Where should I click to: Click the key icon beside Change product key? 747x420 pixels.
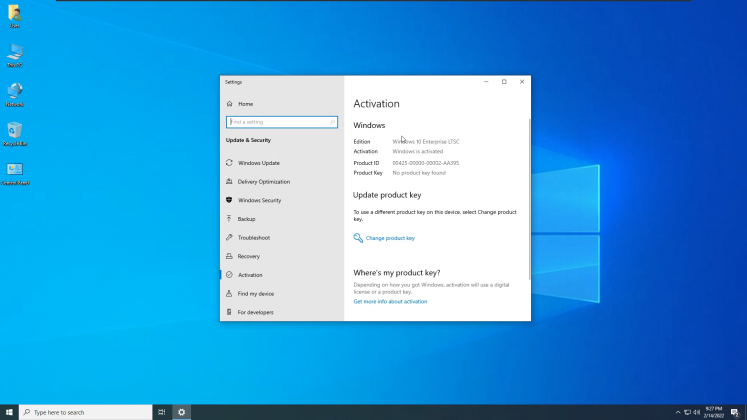pos(358,238)
